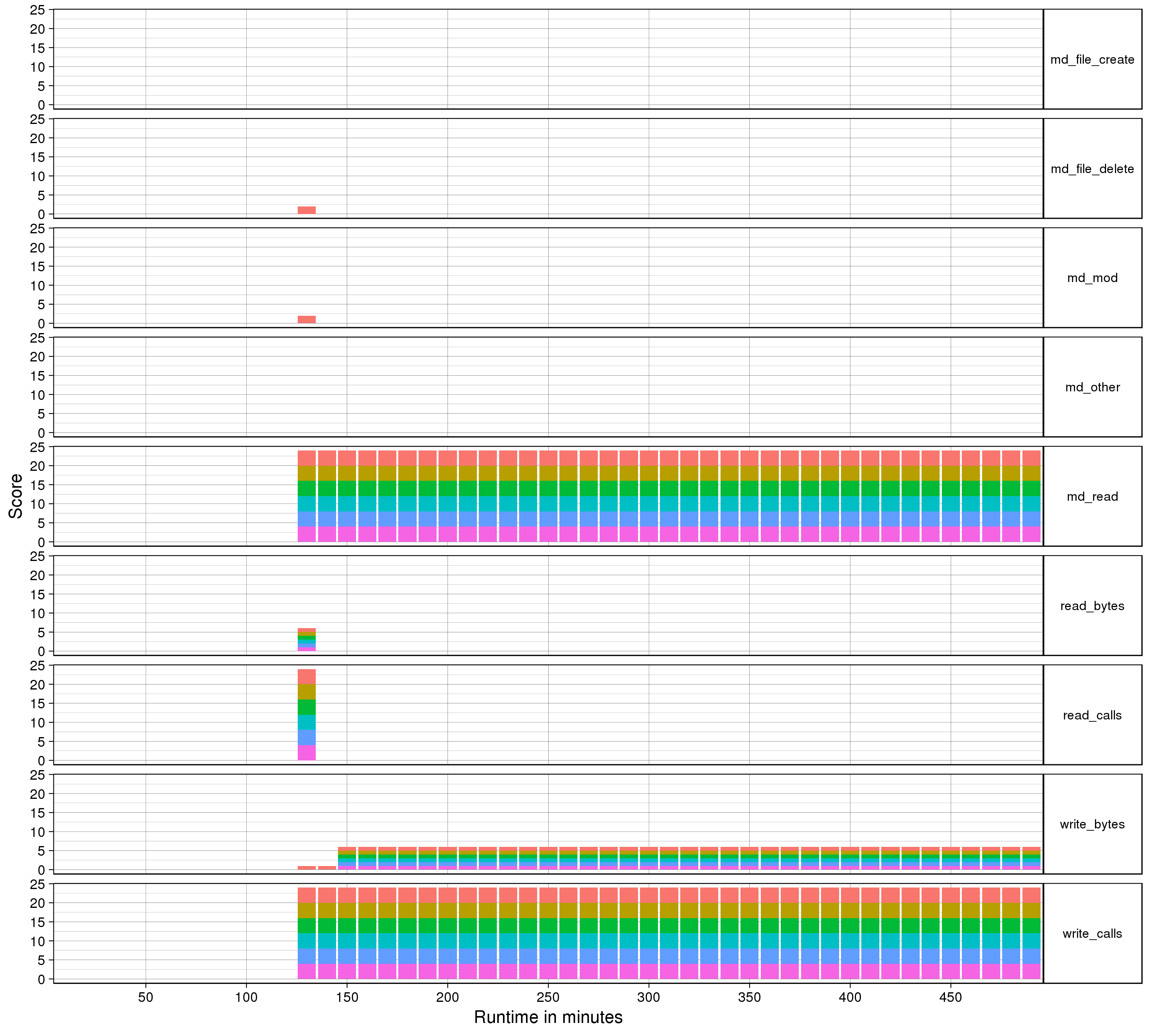
Task: Click the Runtime in minutes axis title
Action: [547, 1017]
